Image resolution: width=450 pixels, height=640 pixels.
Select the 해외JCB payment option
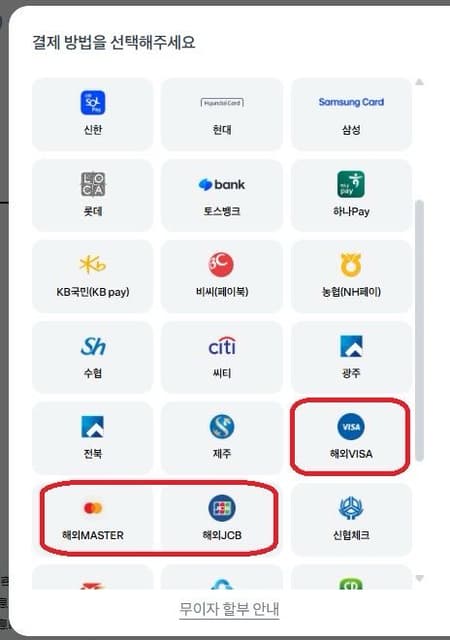tap(222, 519)
